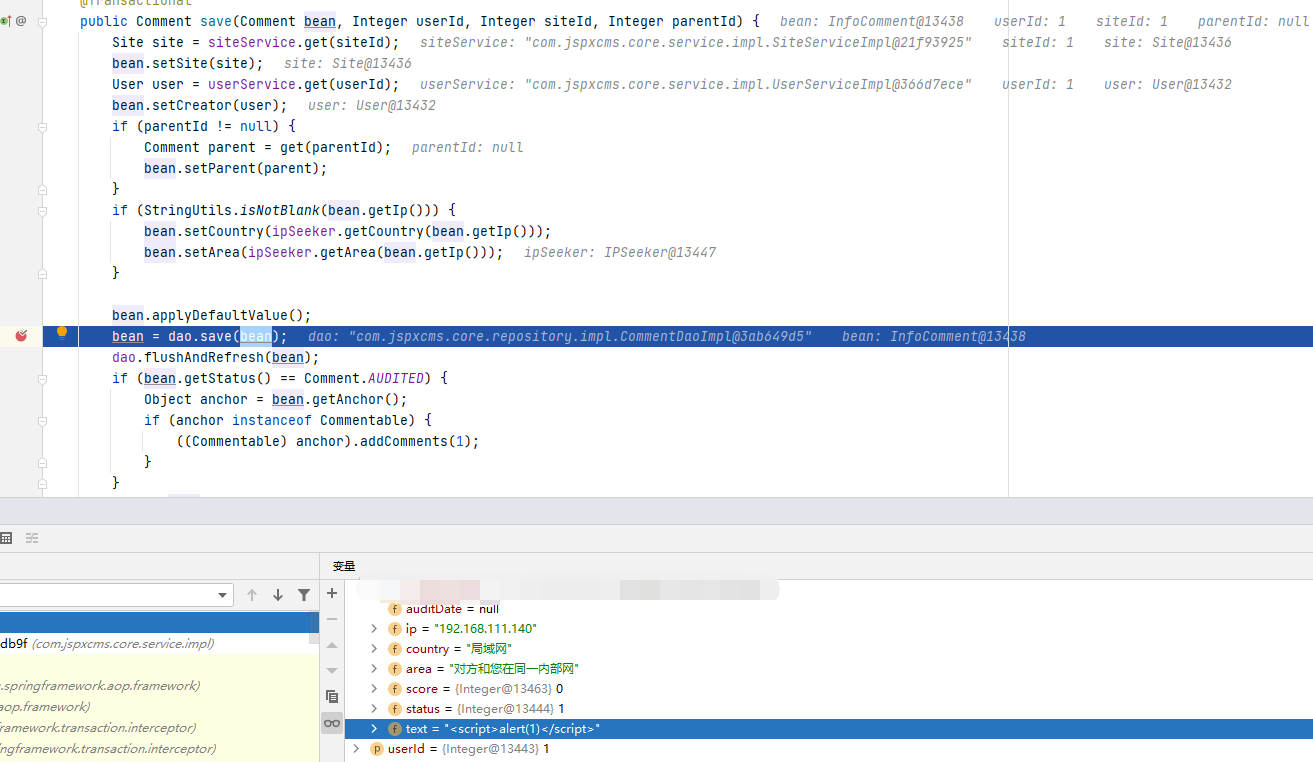Viewport: 1313px width, 762px height.
Task: Go to the next frame with down arrow
Action: point(278,595)
